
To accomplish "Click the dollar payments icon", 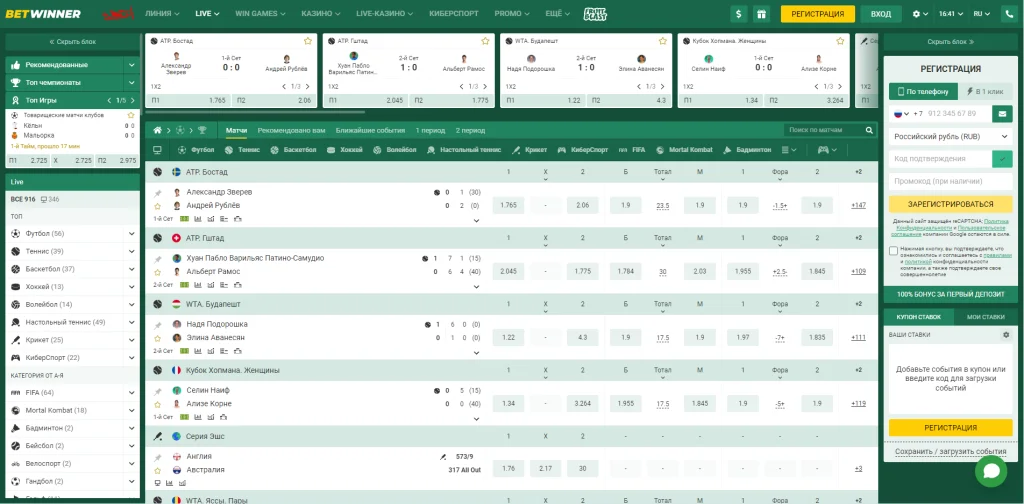I will tap(739, 14).
